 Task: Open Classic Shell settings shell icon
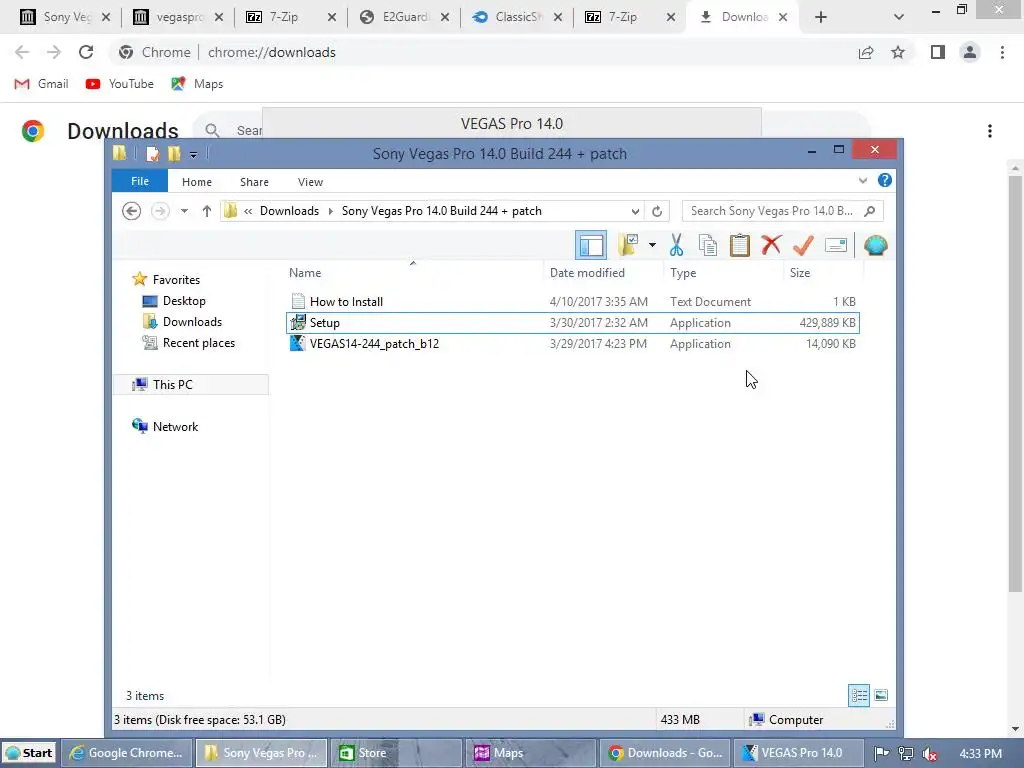point(875,246)
